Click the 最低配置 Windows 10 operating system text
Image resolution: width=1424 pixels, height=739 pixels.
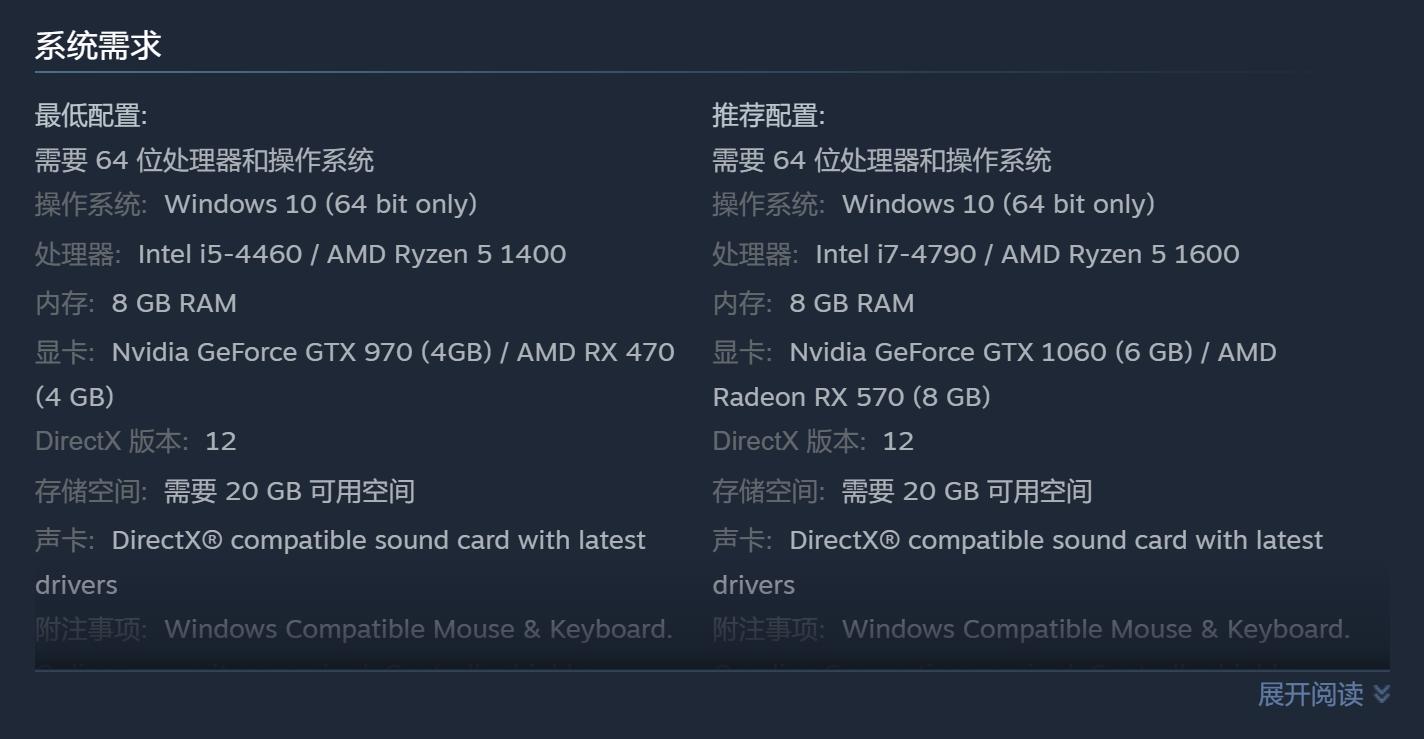320,204
